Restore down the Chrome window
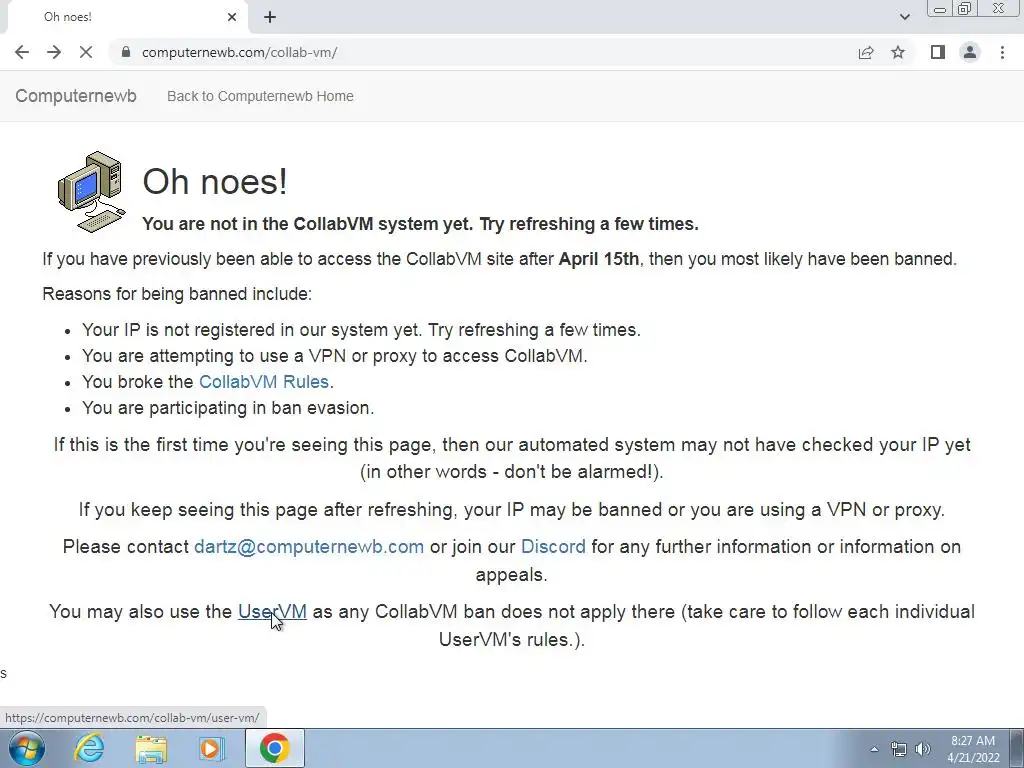The image size is (1024, 768). pyautogui.click(x=964, y=8)
